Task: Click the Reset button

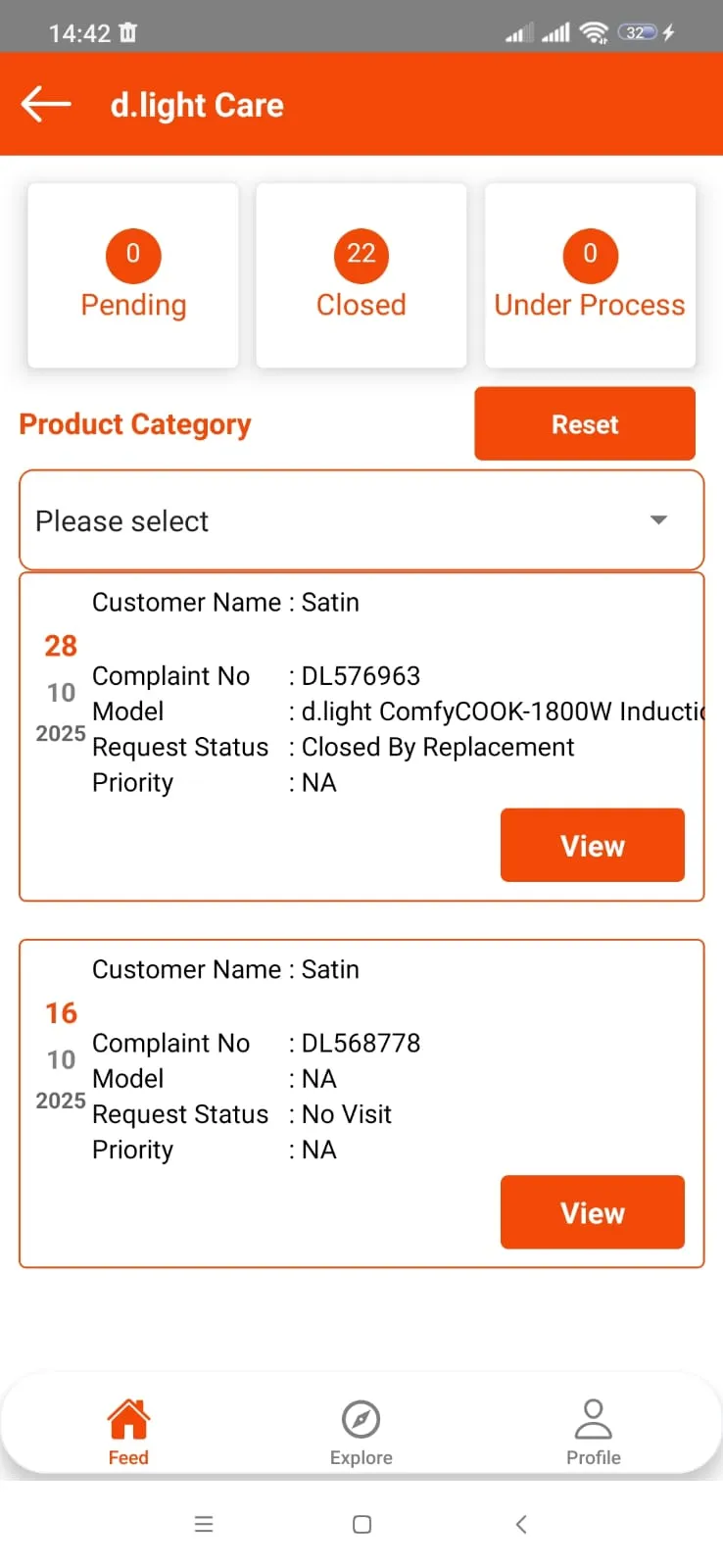Action: click(x=585, y=423)
